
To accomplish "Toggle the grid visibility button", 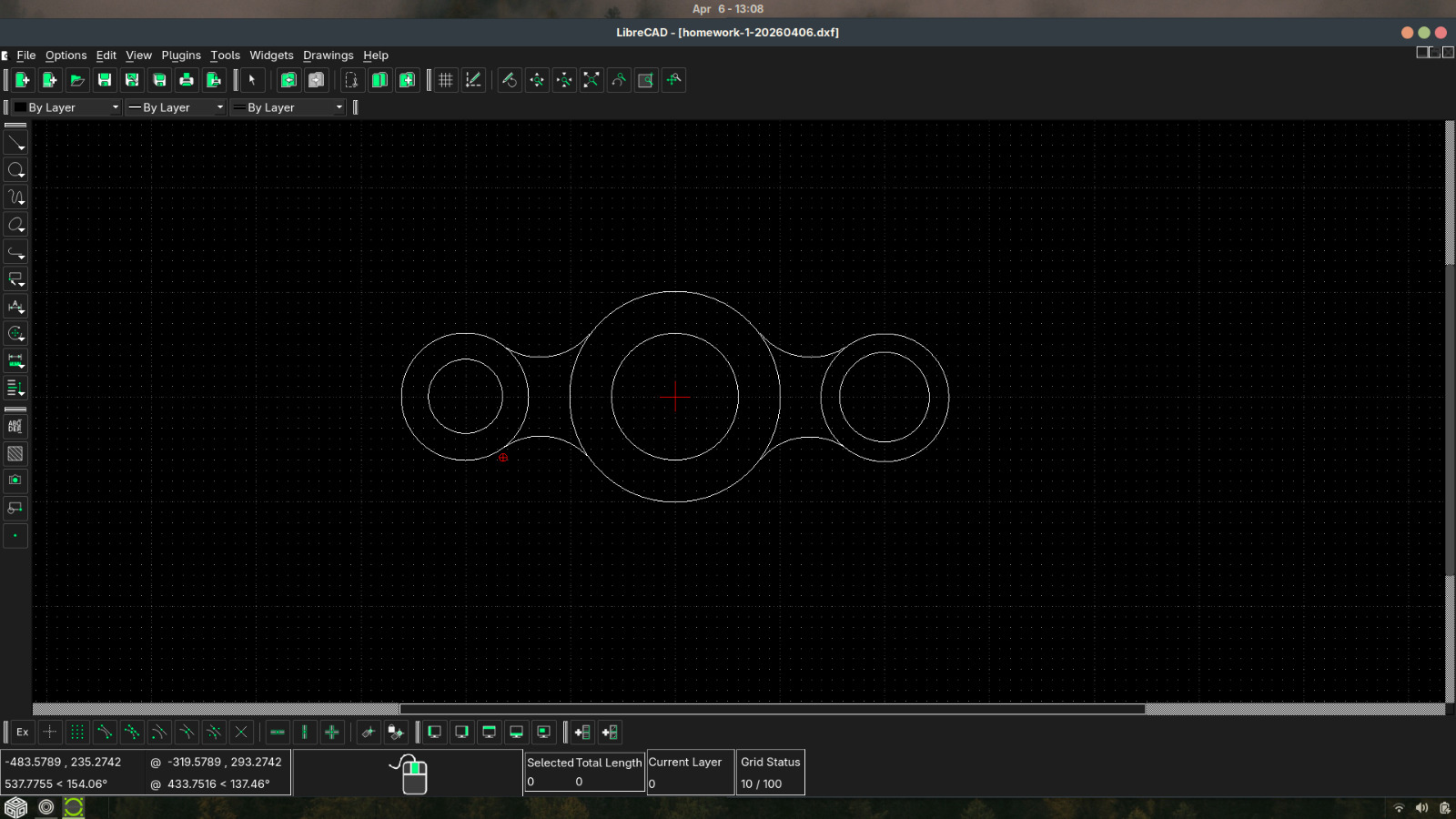I will [446, 80].
